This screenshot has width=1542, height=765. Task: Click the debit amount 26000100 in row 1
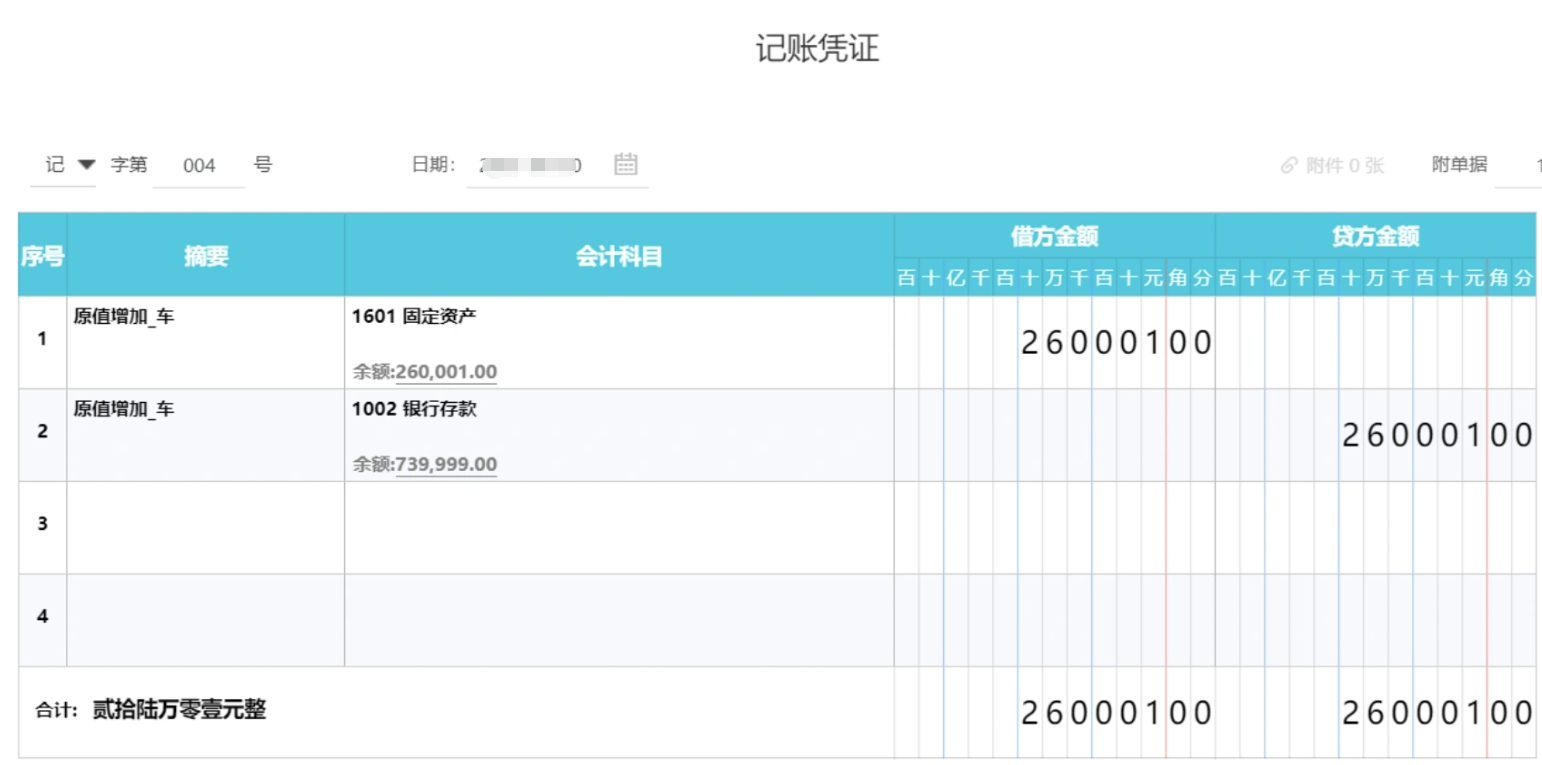1115,343
